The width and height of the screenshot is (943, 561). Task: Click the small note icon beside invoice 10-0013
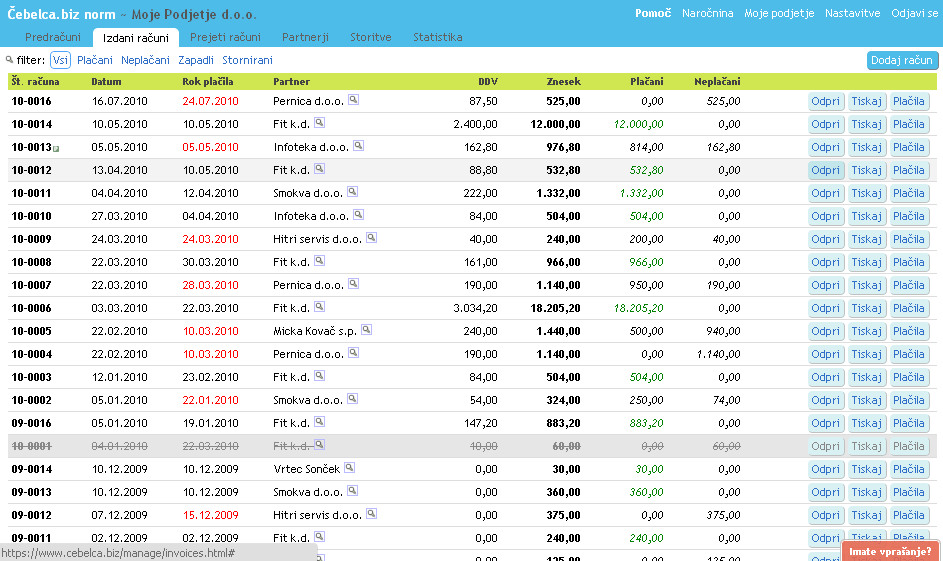click(56, 149)
